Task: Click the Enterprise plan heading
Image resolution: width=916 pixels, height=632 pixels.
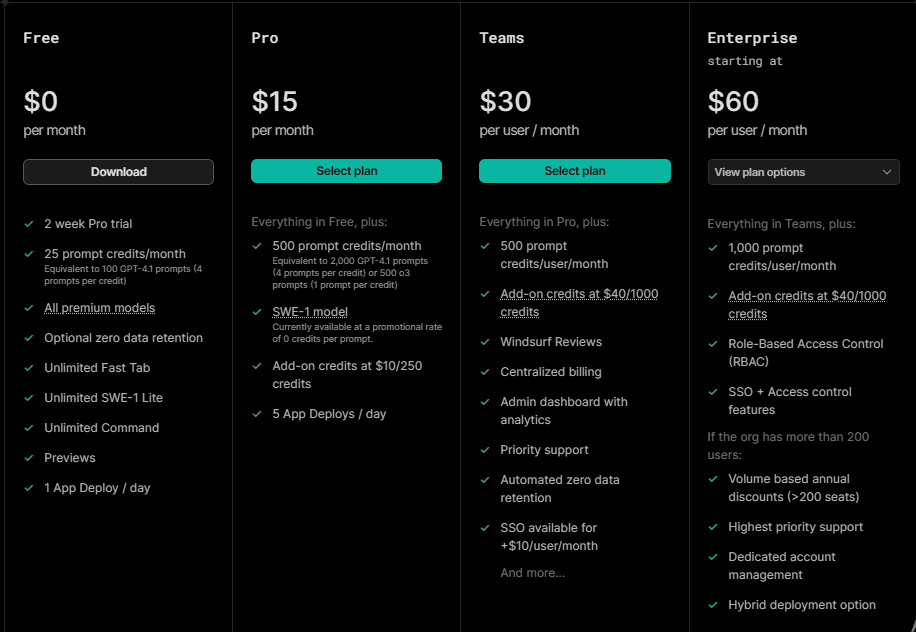Action: tap(752, 38)
